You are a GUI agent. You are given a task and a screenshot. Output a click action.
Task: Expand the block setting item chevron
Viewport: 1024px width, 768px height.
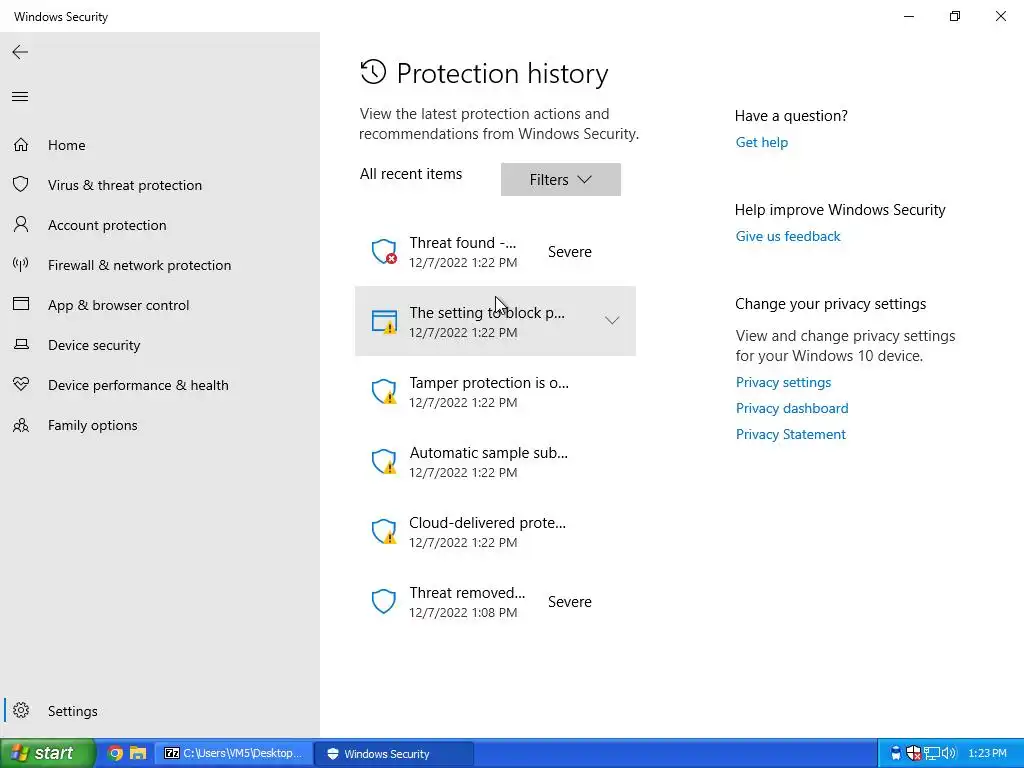click(612, 321)
